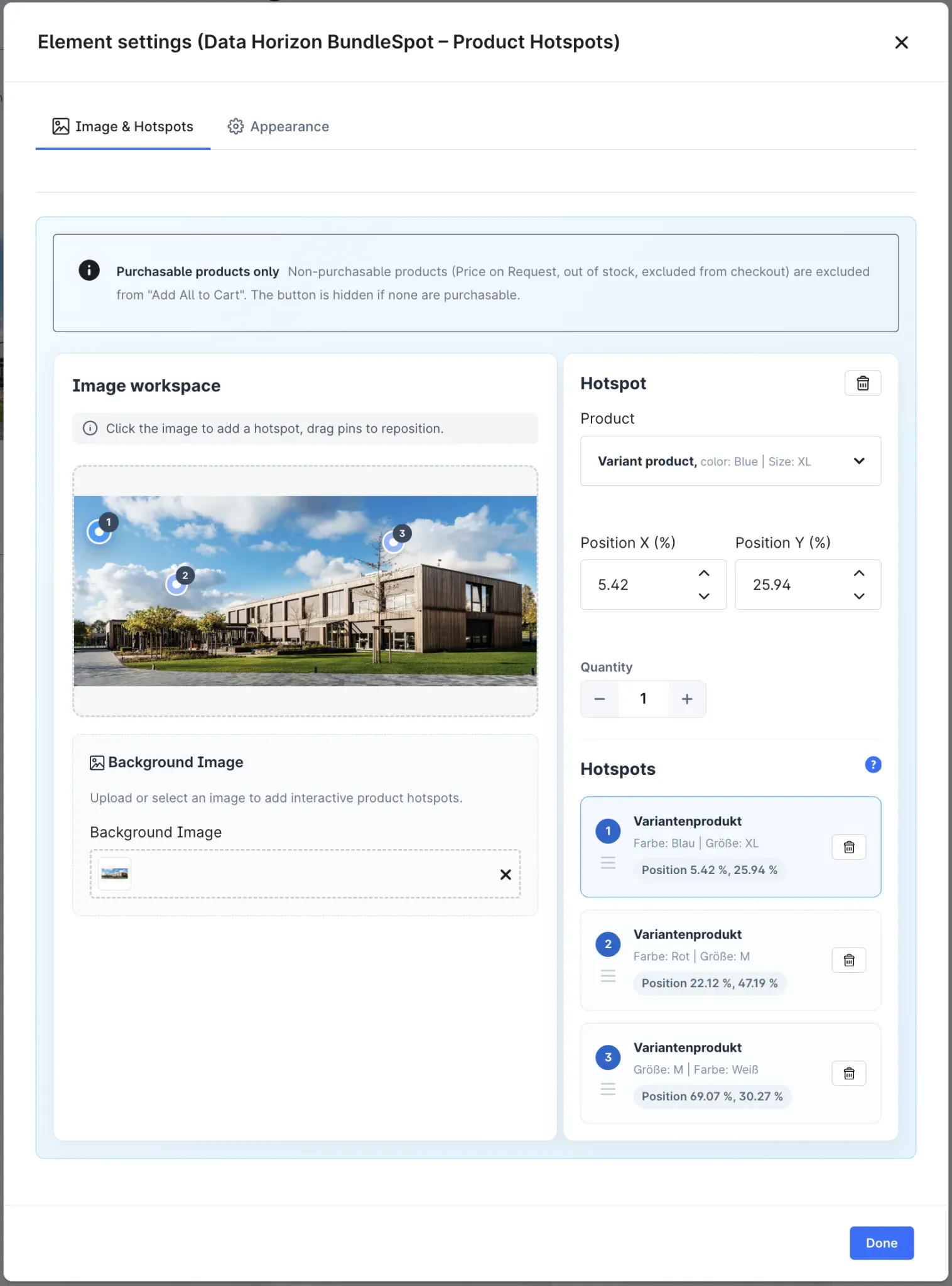
Task: Click the info icon beside Purchasable products only
Action: (x=89, y=270)
